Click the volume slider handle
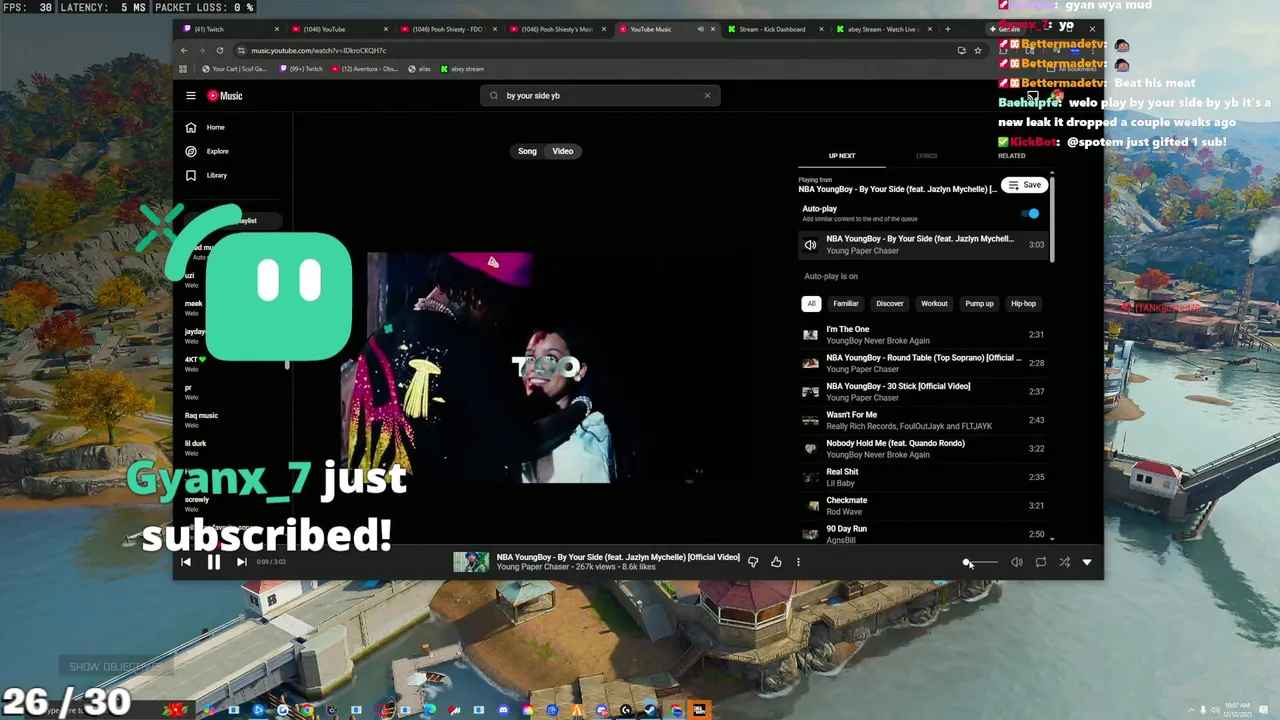 click(966, 563)
